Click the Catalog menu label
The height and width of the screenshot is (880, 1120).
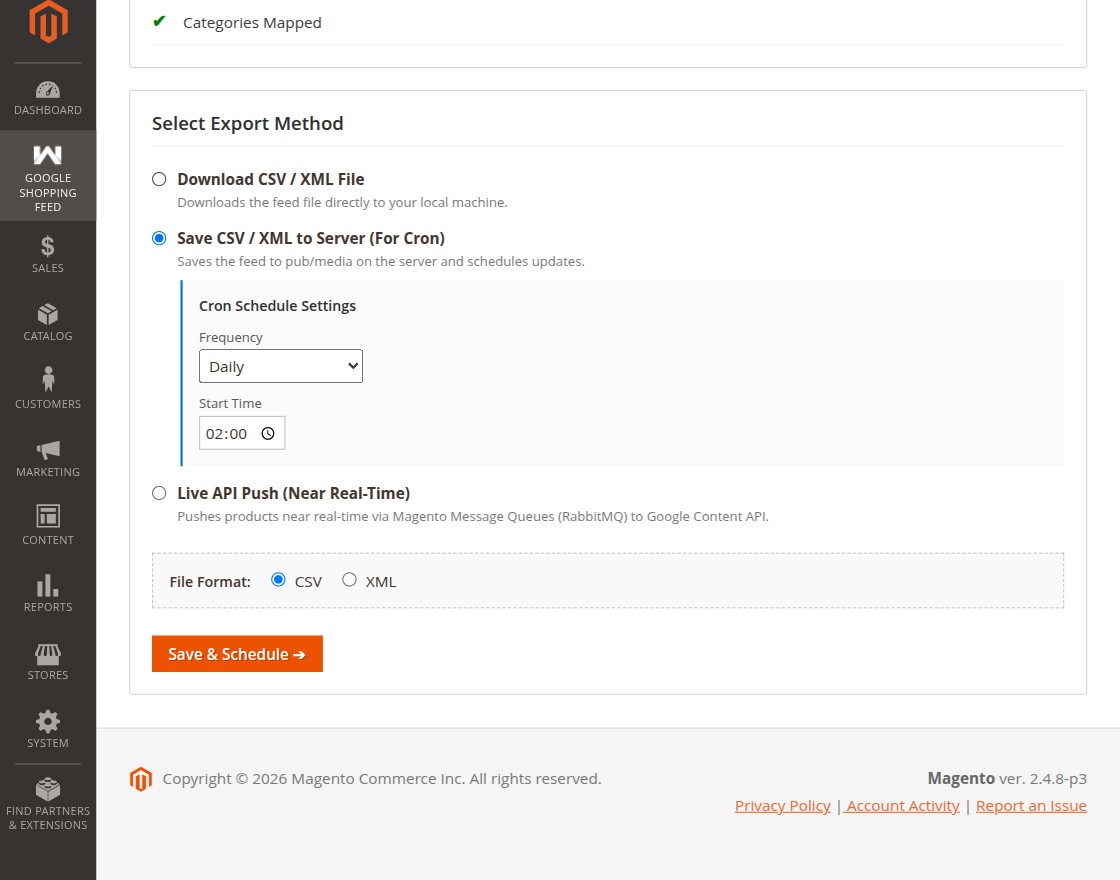(x=48, y=336)
